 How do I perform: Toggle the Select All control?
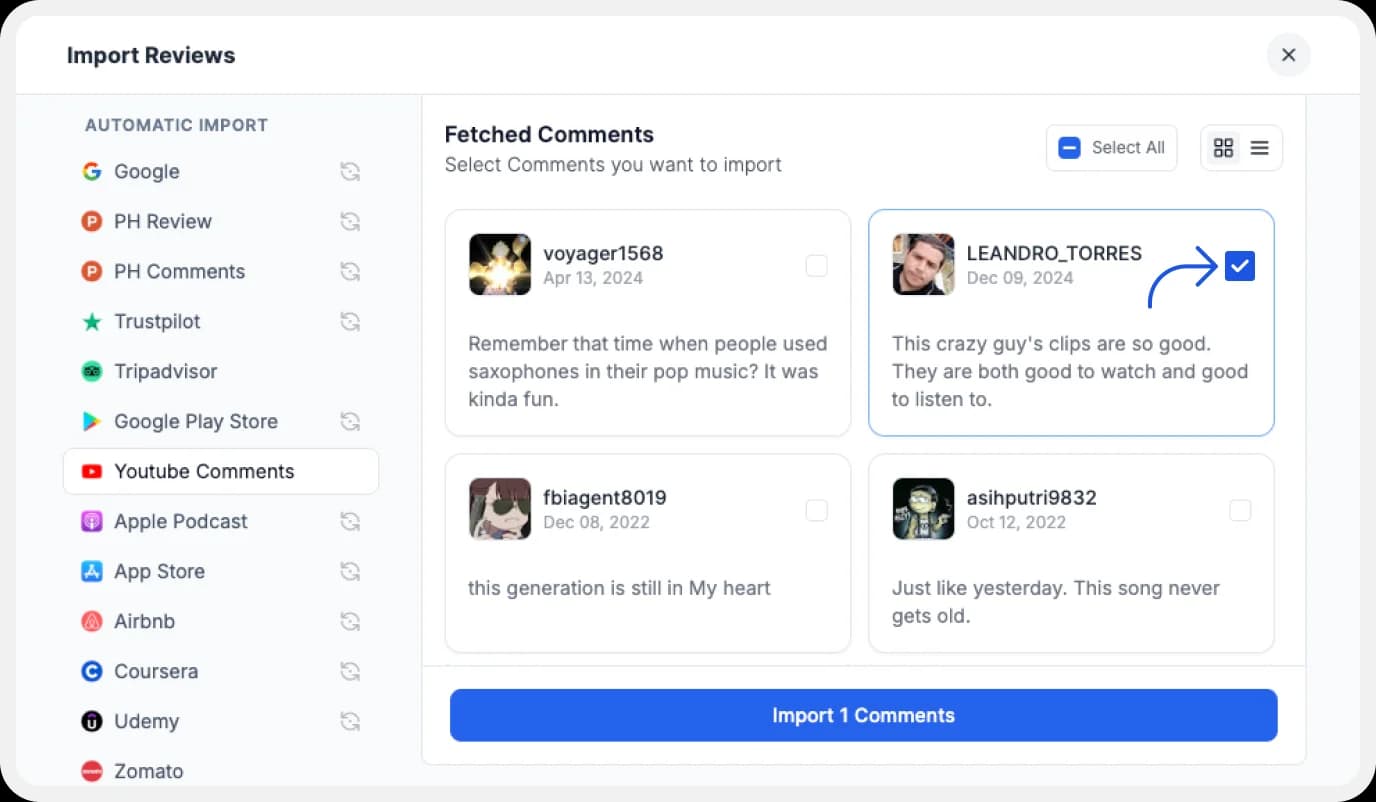coord(1069,147)
